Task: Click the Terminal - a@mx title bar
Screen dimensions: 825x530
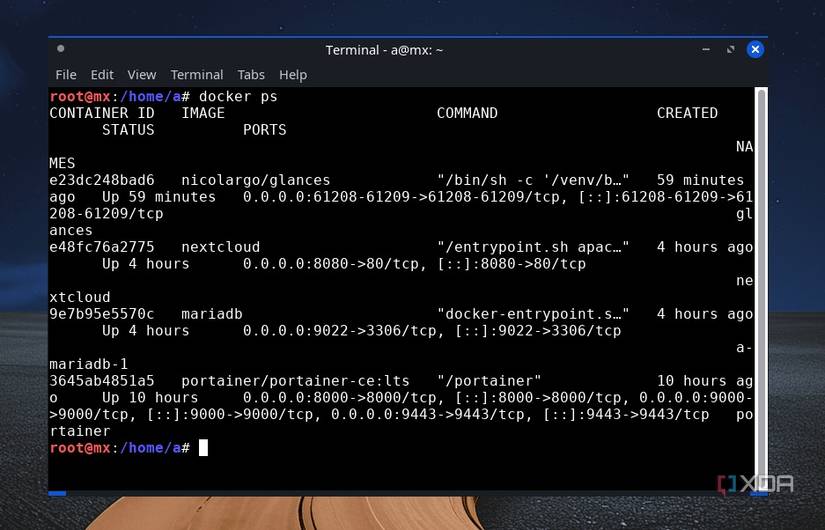Action: (x=384, y=50)
